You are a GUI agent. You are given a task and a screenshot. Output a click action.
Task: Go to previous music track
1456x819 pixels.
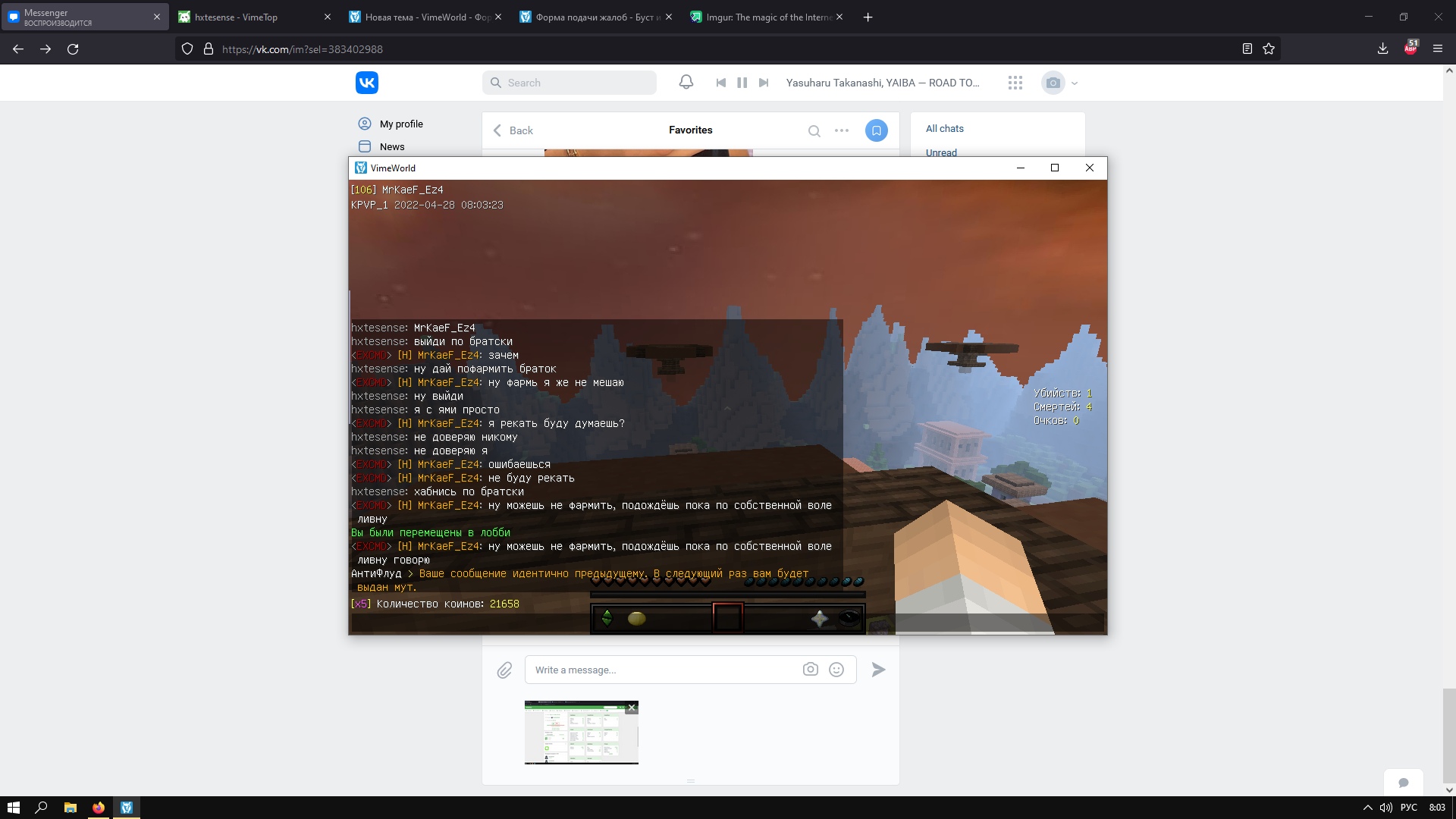(x=720, y=83)
